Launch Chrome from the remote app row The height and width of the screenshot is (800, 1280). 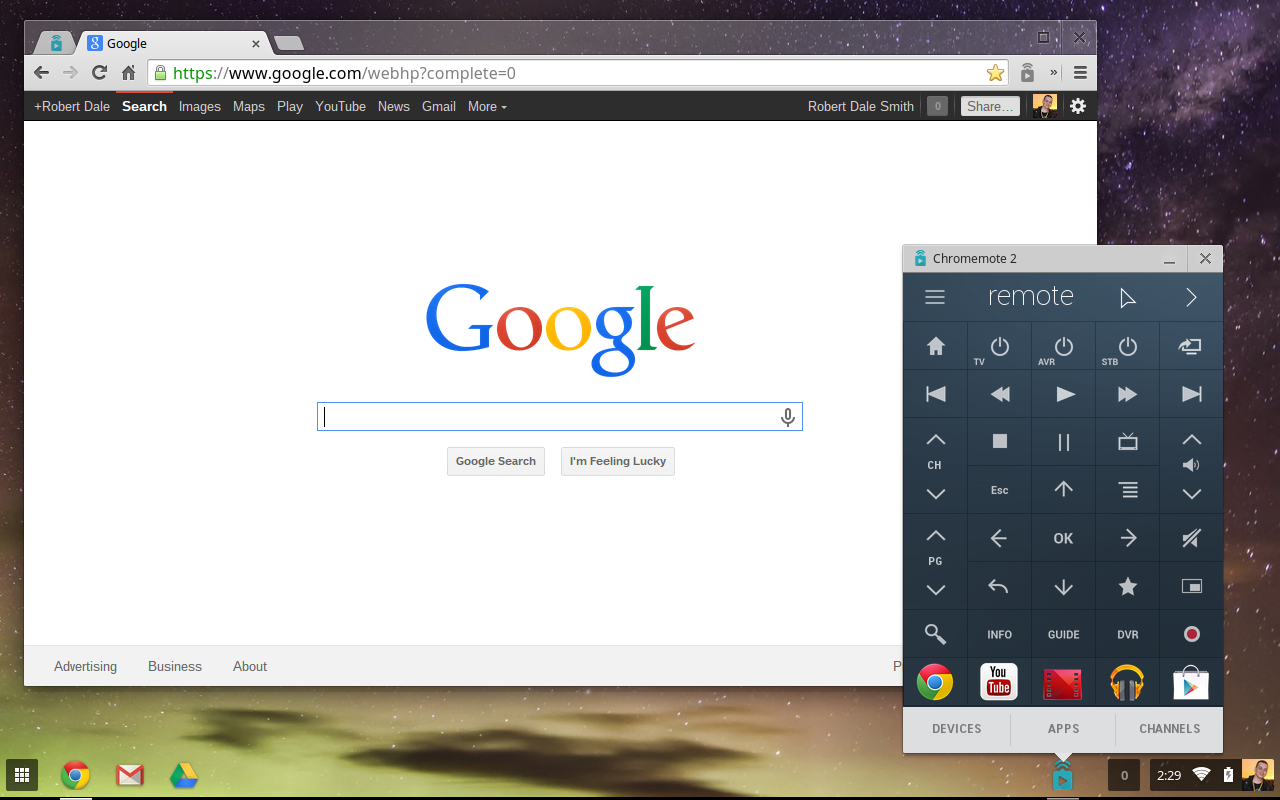pos(935,683)
